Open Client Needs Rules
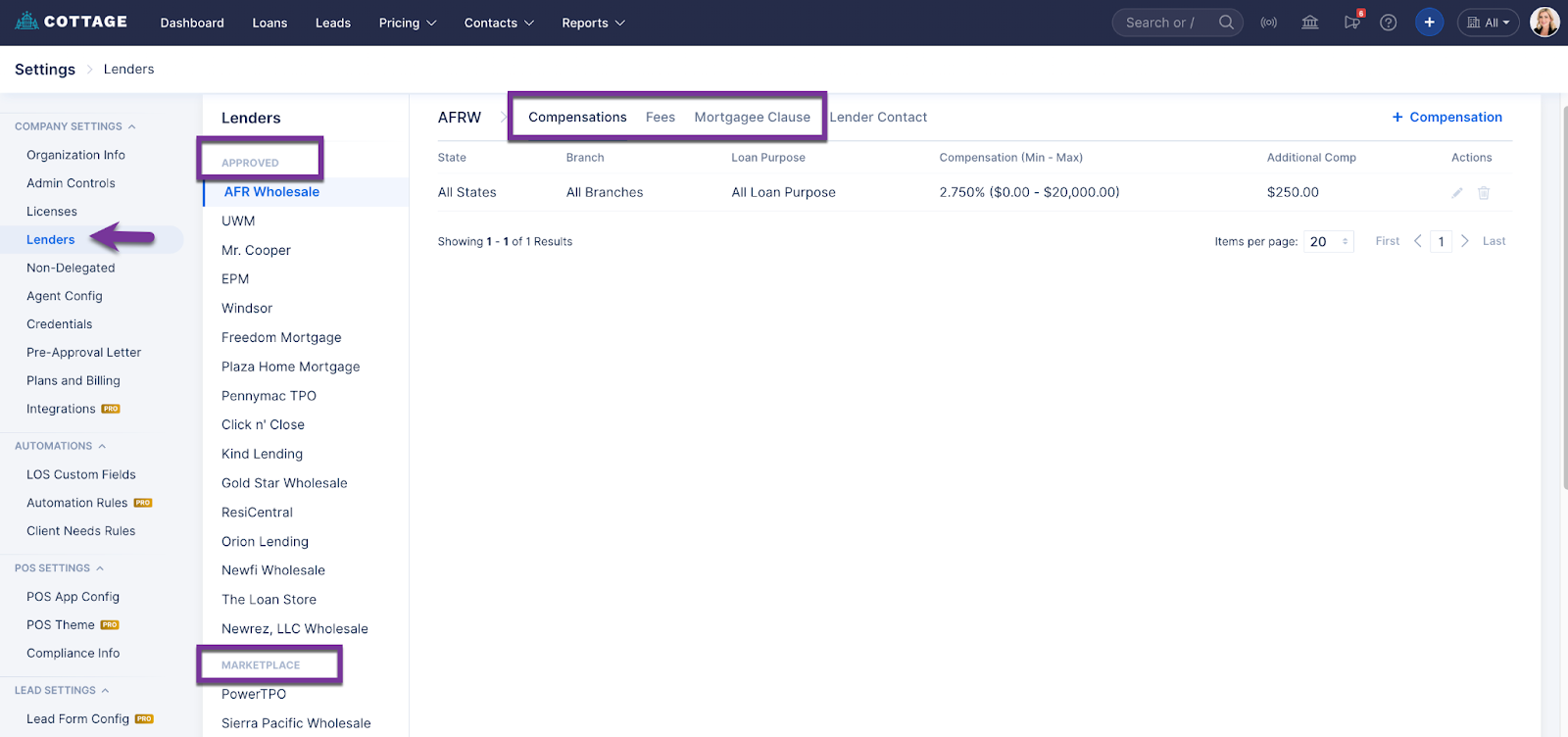Screen dimensions: 1568x737 point(81,531)
